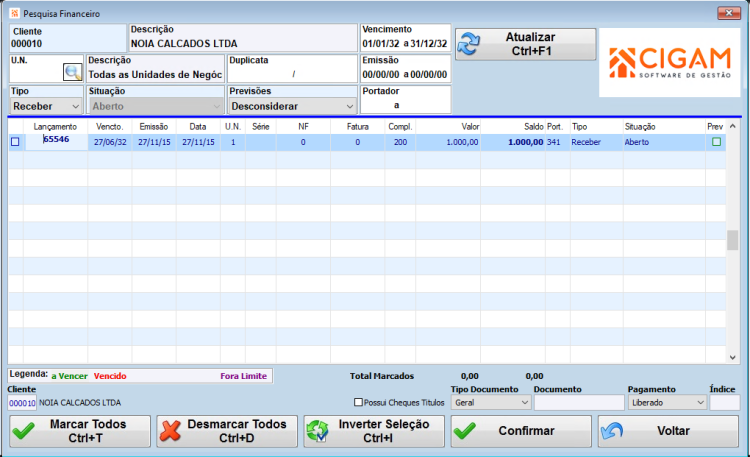Toggle the Prev checkbox on row 65546

pyautogui.click(x=716, y=142)
